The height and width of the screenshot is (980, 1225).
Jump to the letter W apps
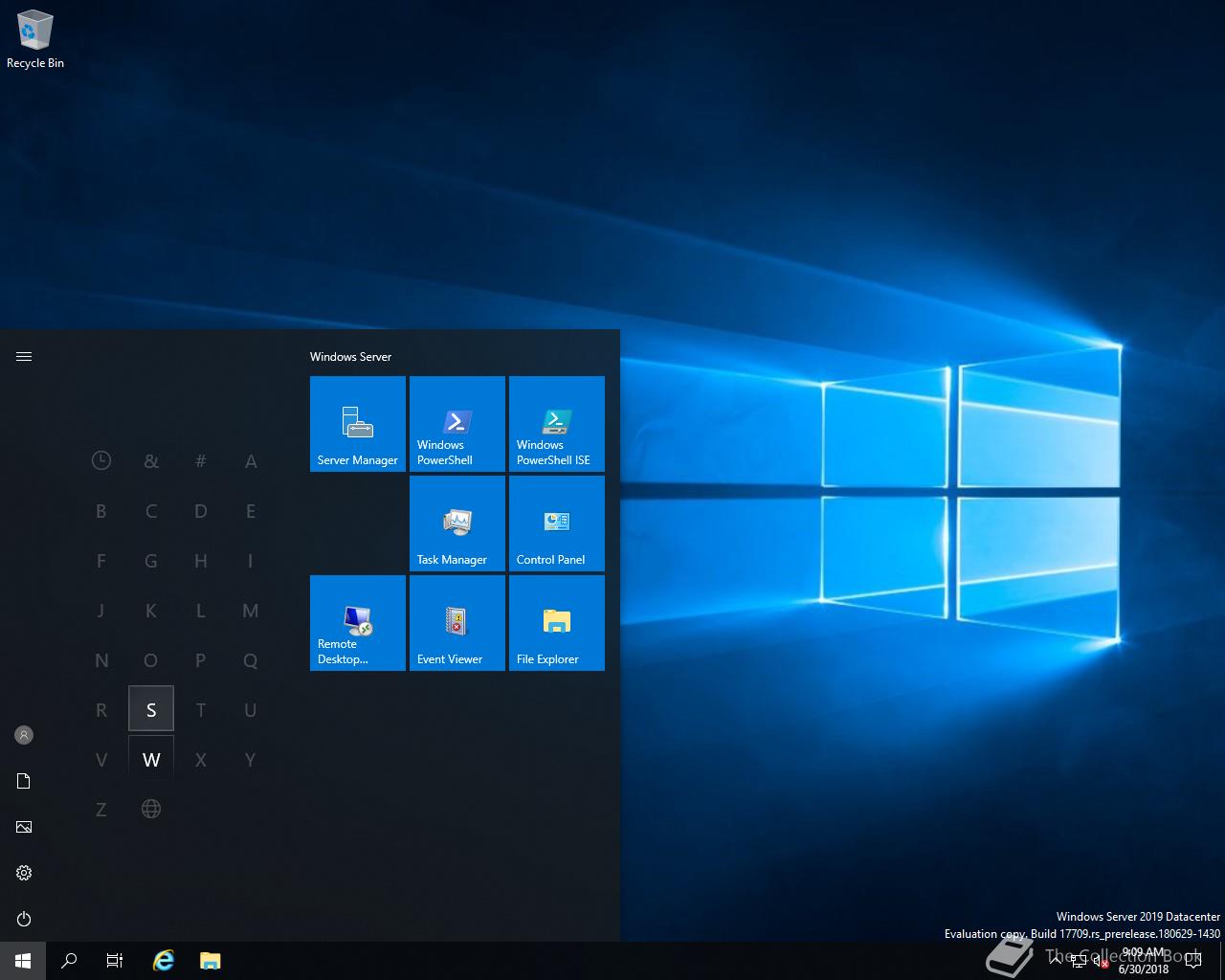pos(151,759)
